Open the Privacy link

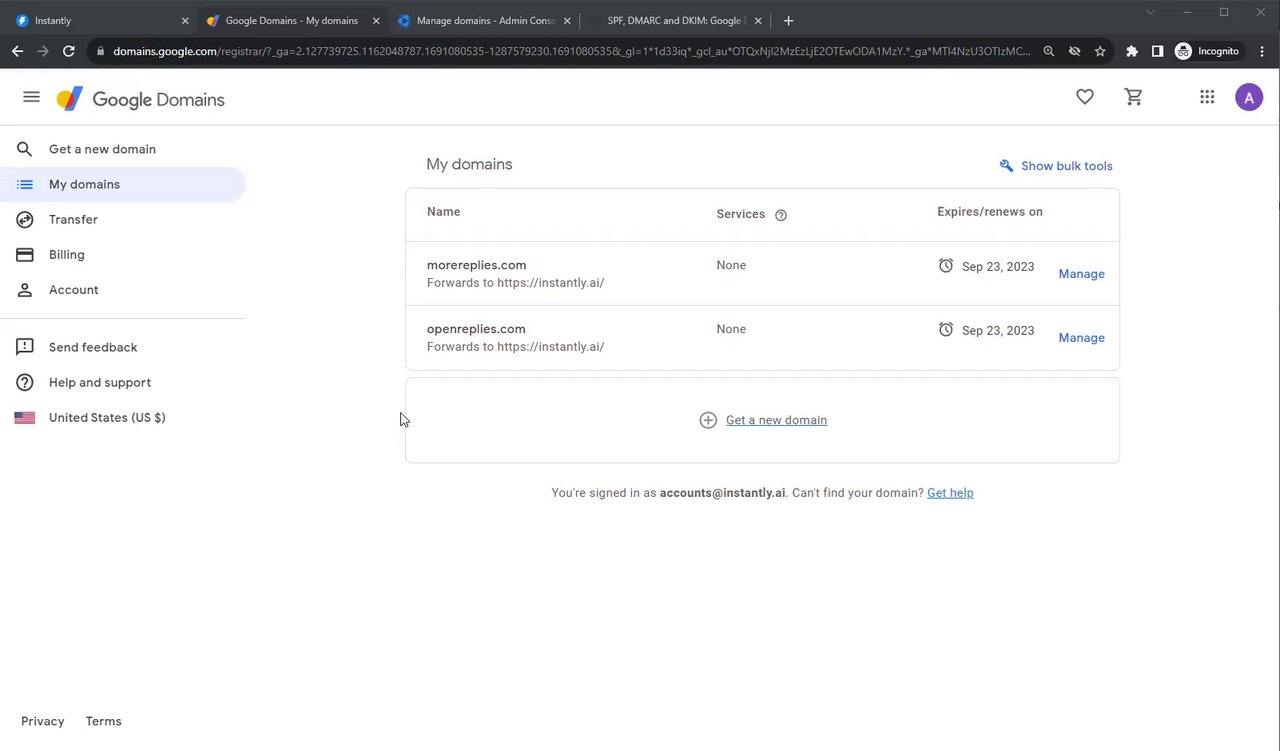43,721
